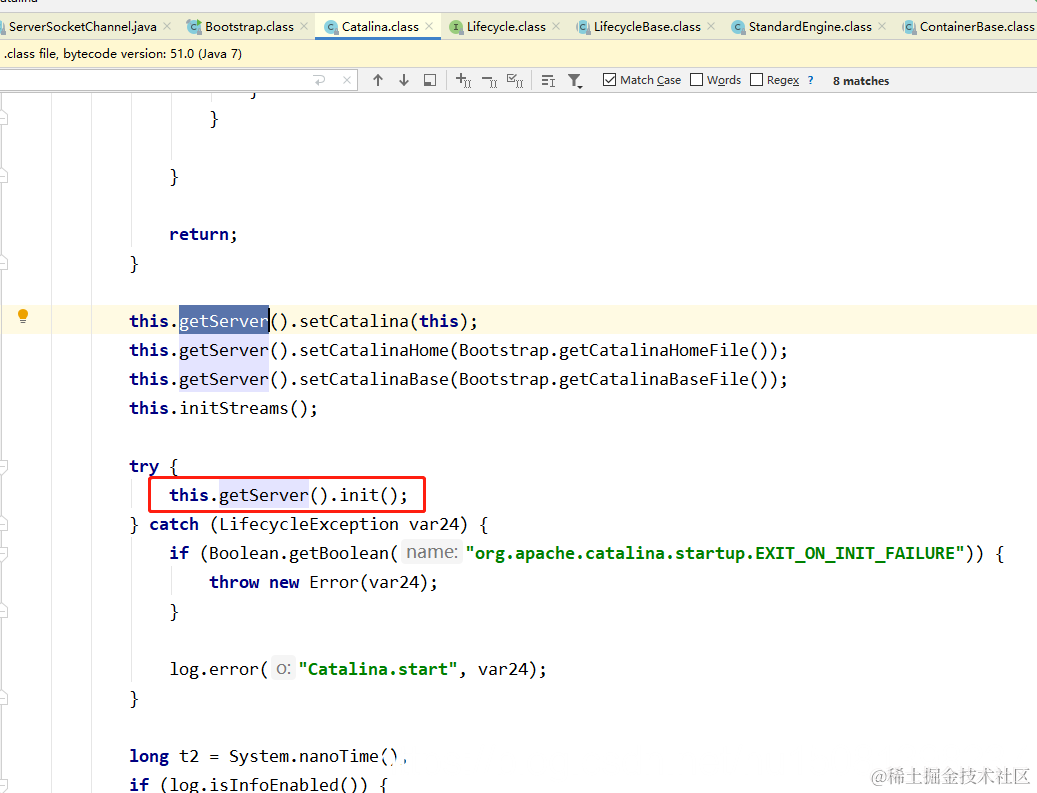This screenshot has width=1037, height=793.
Task: Close the ServerSocketChannel.java tab
Action: (x=167, y=26)
